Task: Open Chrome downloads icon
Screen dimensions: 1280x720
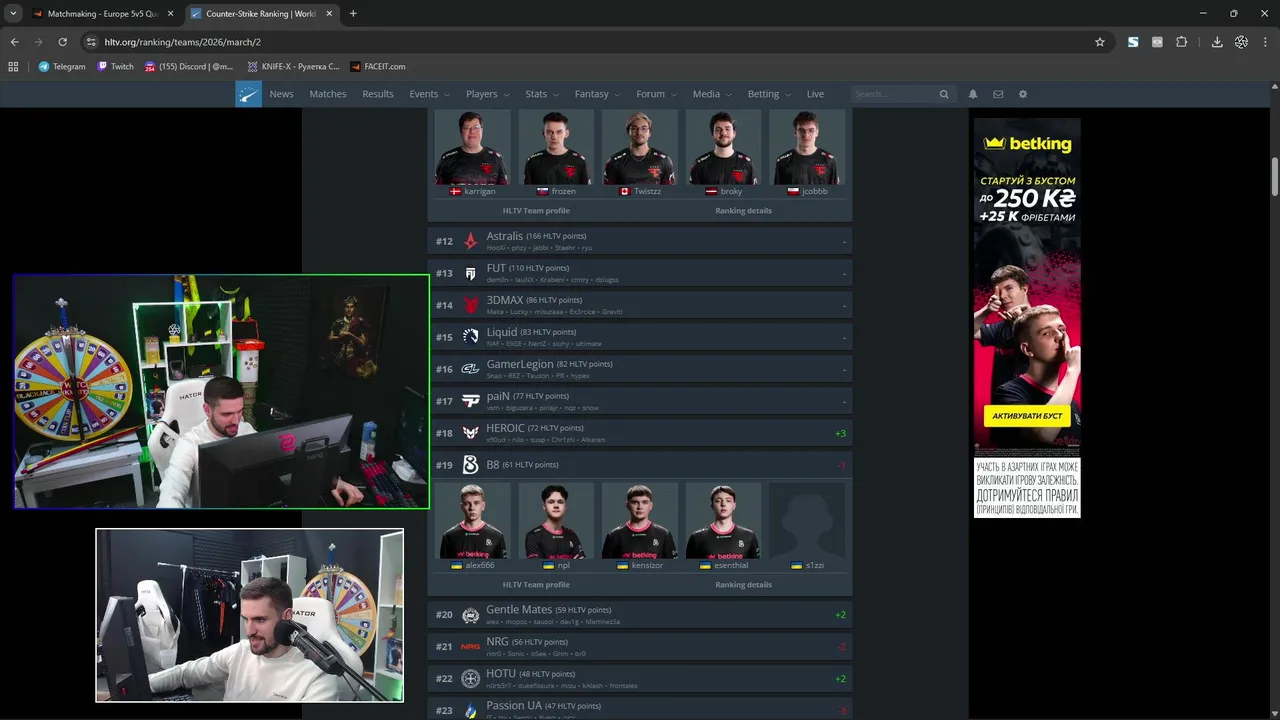Action: (1217, 42)
